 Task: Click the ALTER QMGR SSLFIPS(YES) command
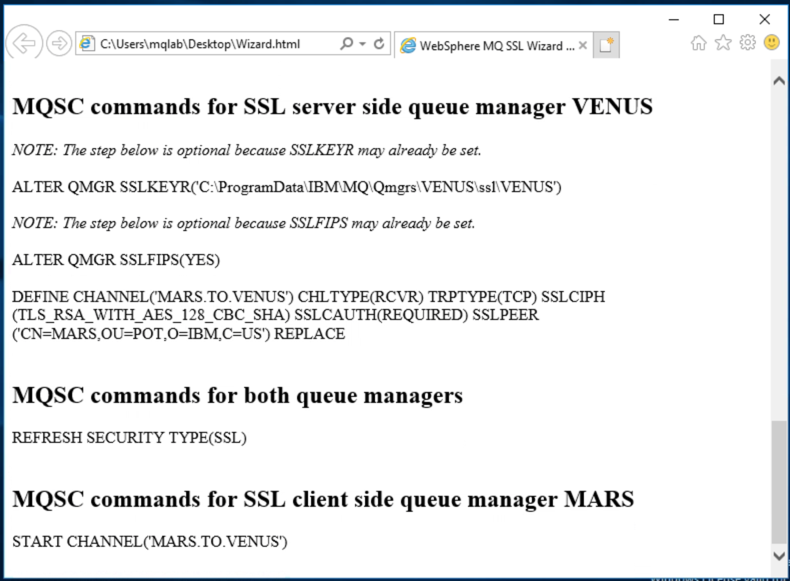[x=116, y=260]
